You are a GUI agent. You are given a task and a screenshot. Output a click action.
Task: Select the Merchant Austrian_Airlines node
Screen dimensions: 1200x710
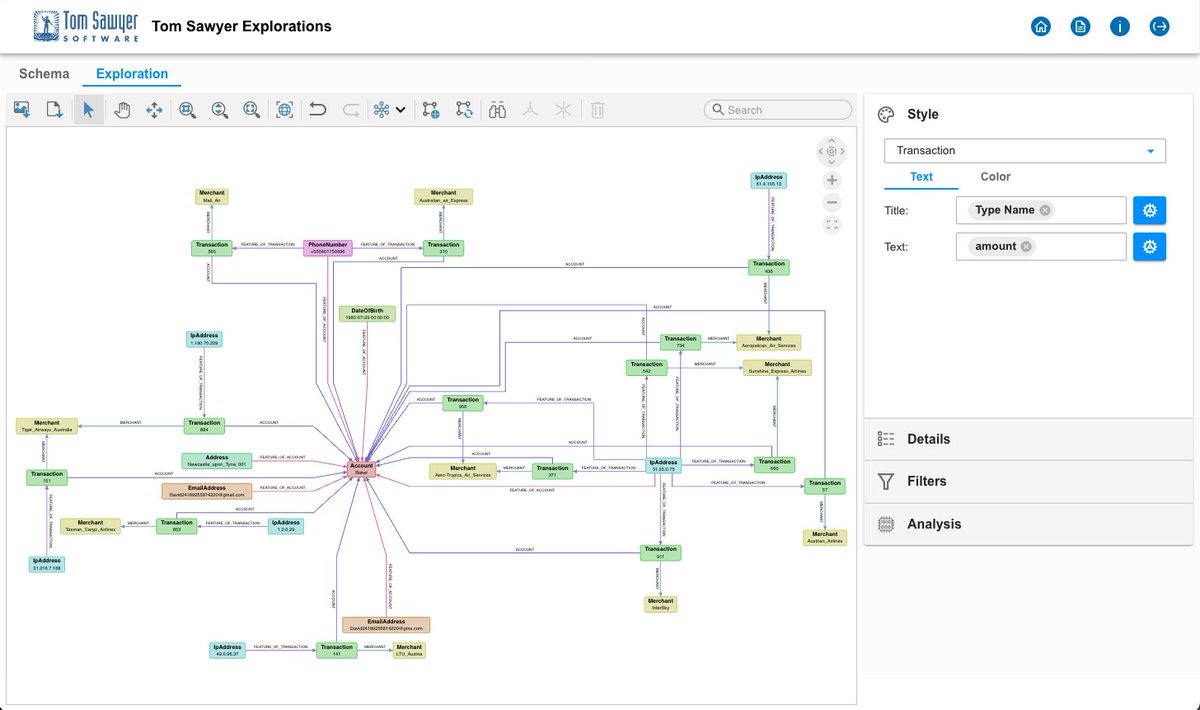[825, 537]
